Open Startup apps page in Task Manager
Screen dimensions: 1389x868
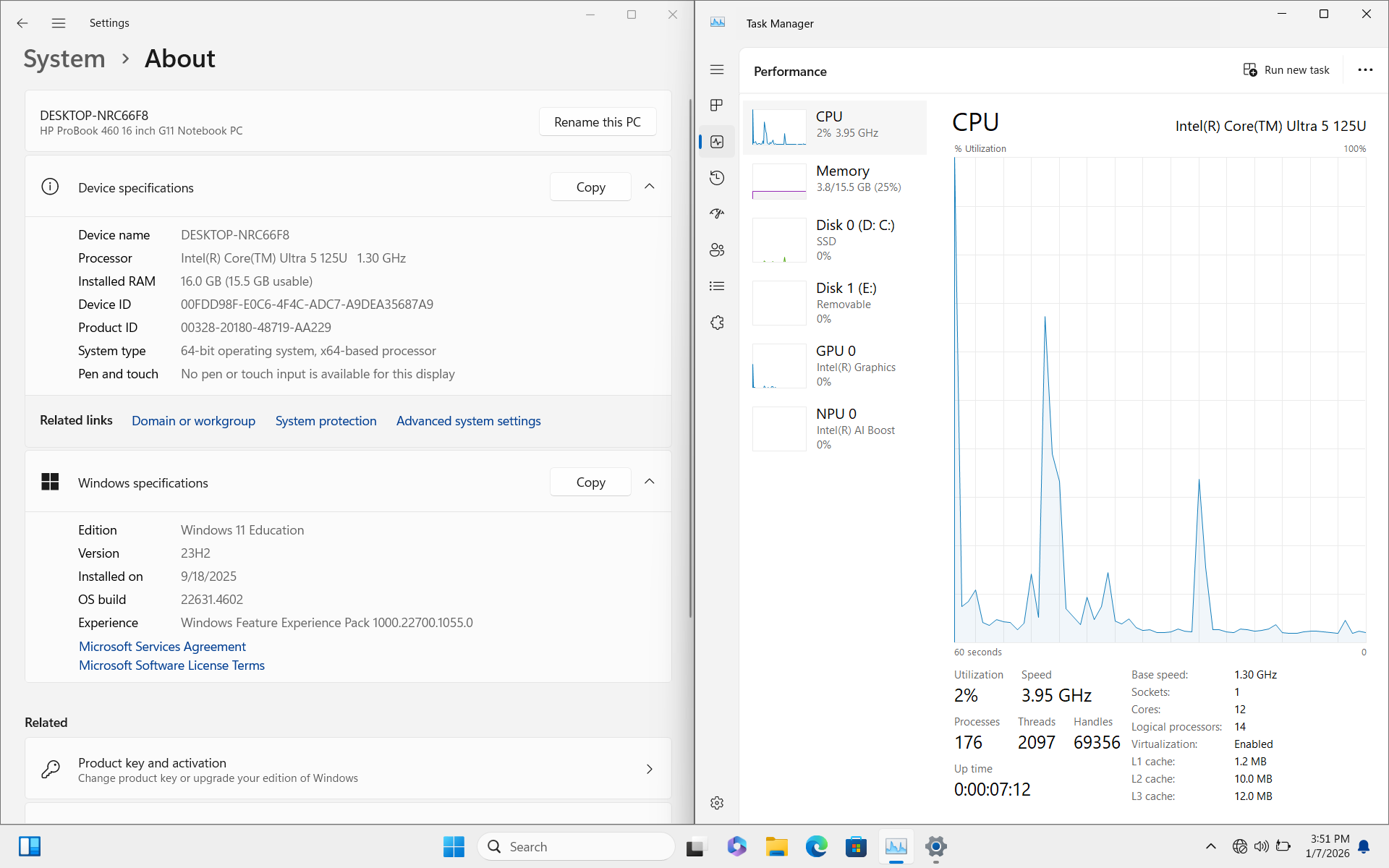(x=717, y=214)
